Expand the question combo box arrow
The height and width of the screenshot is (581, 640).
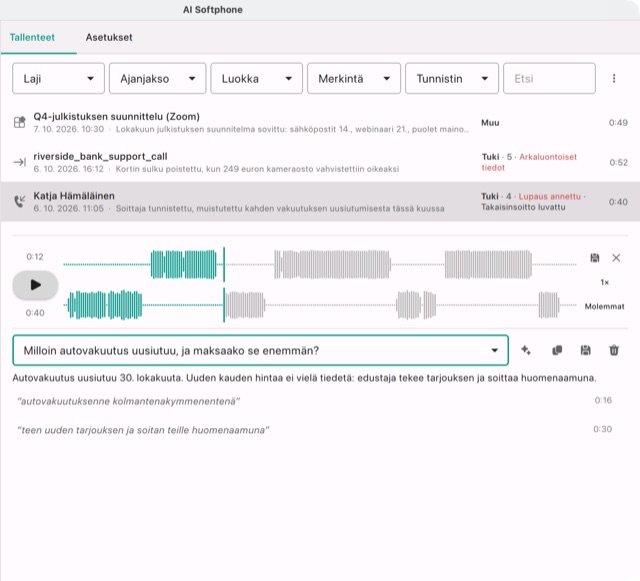494,350
